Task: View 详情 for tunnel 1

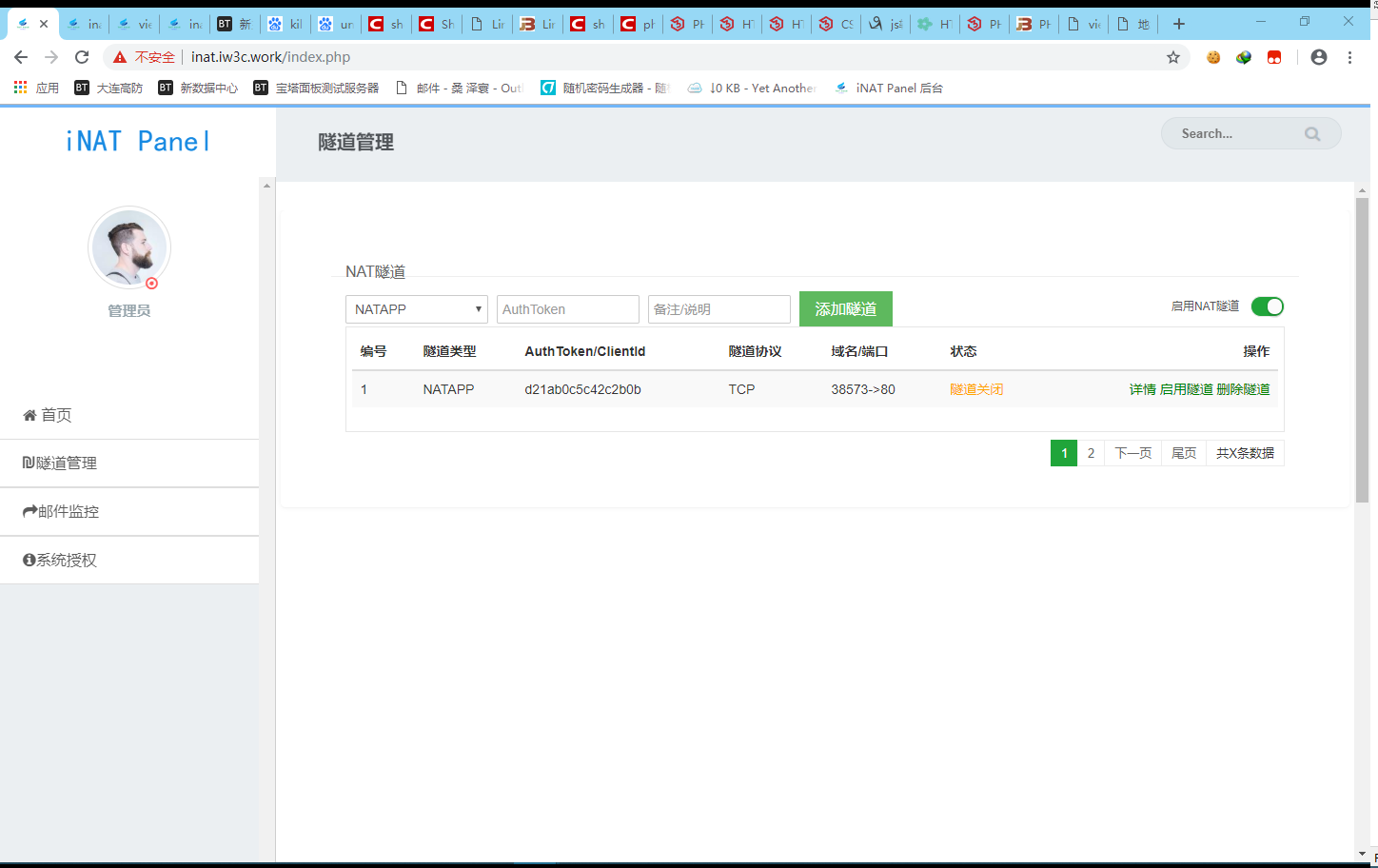Action: click(1143, 389)
